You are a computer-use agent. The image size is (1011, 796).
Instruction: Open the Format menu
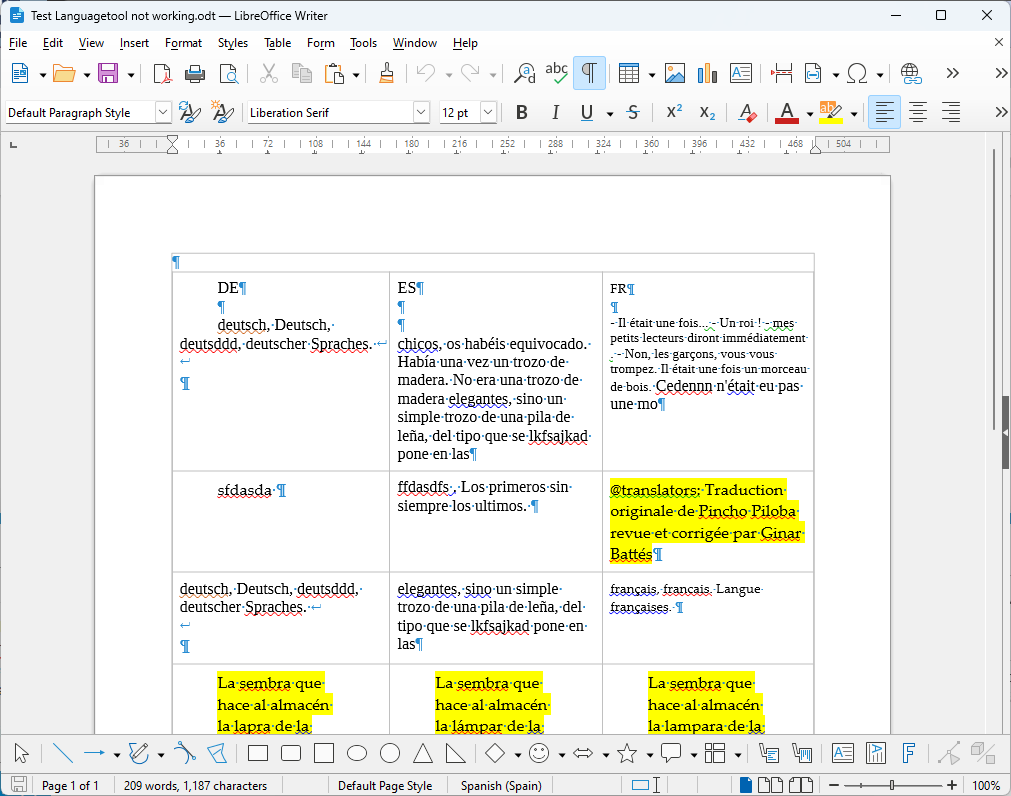tap(183, 43)
